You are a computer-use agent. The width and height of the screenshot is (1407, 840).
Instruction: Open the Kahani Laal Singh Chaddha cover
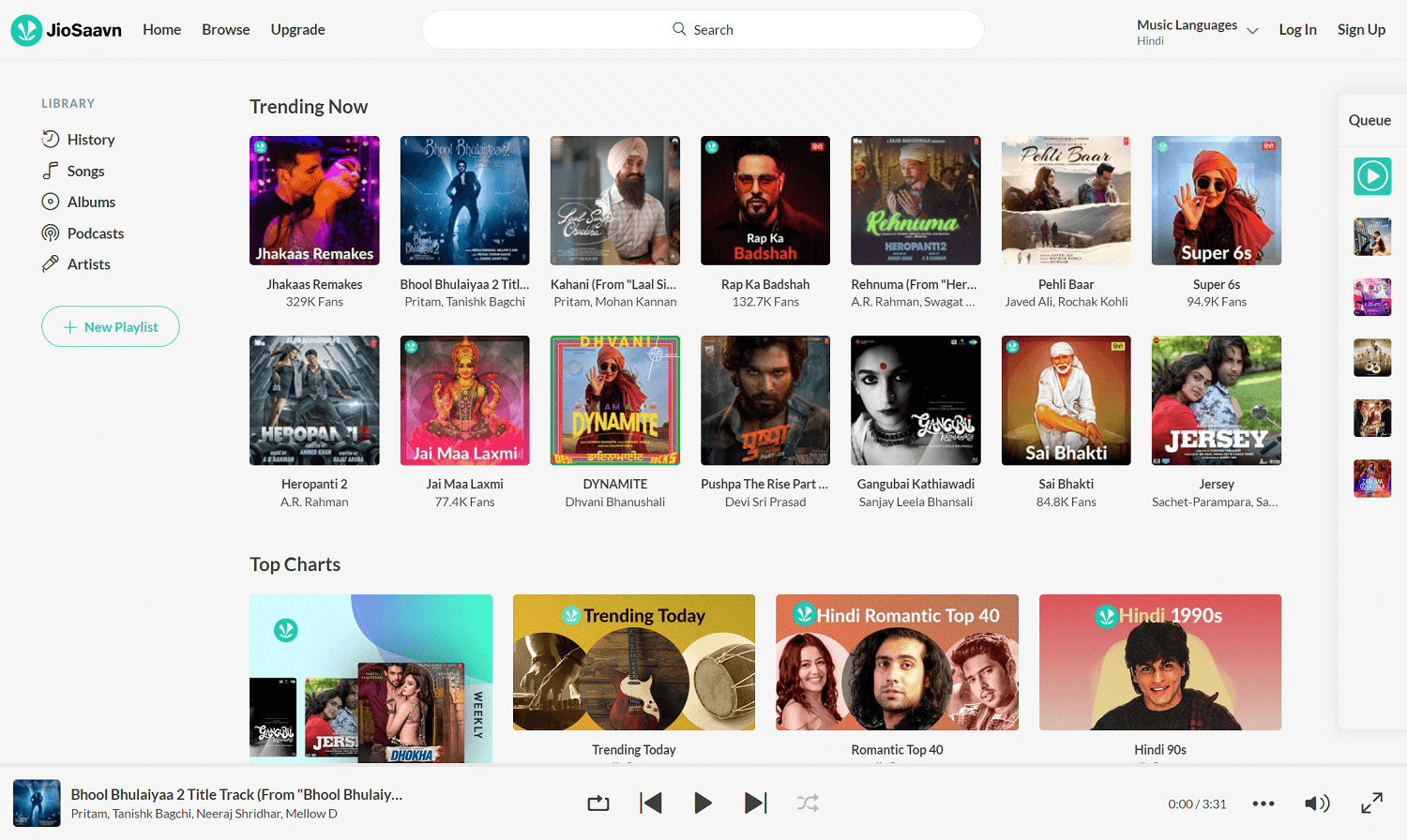pos(615,201)
